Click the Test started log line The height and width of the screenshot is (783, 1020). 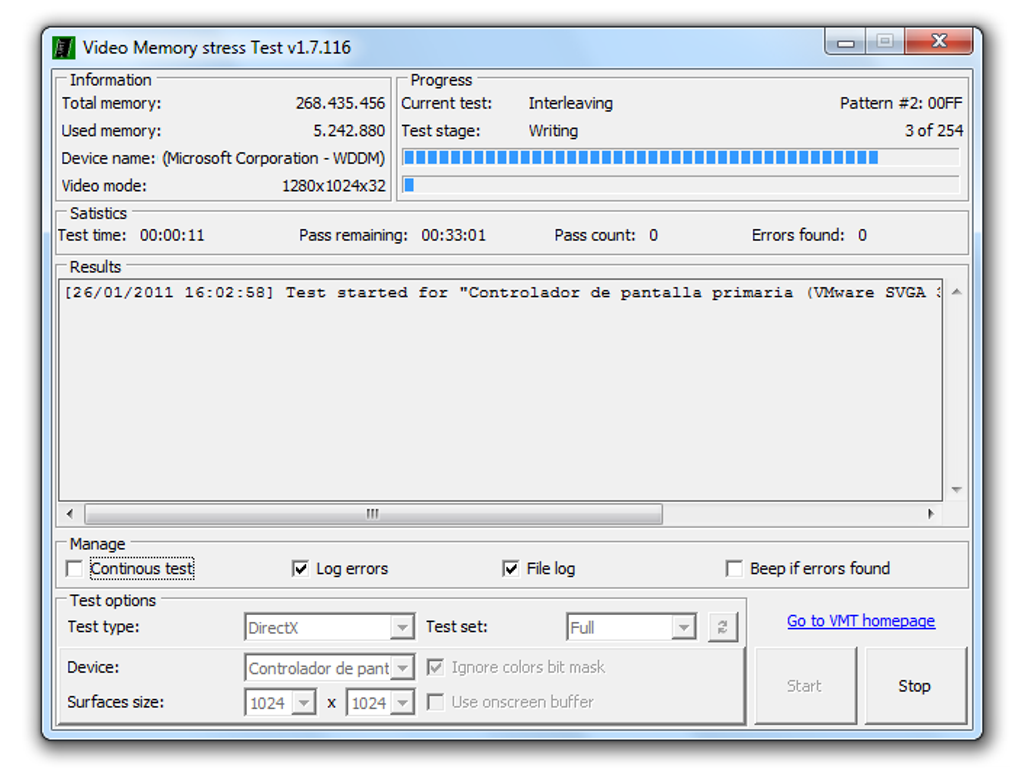(x=502, y=293)
